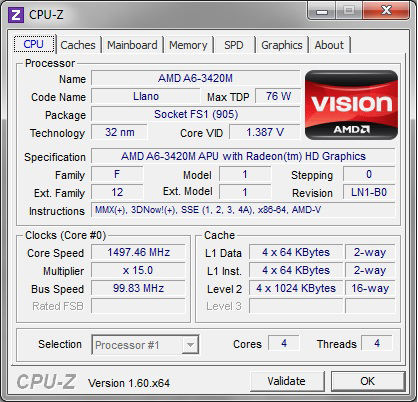Click the Level 2 16-way value

(370, 288)
